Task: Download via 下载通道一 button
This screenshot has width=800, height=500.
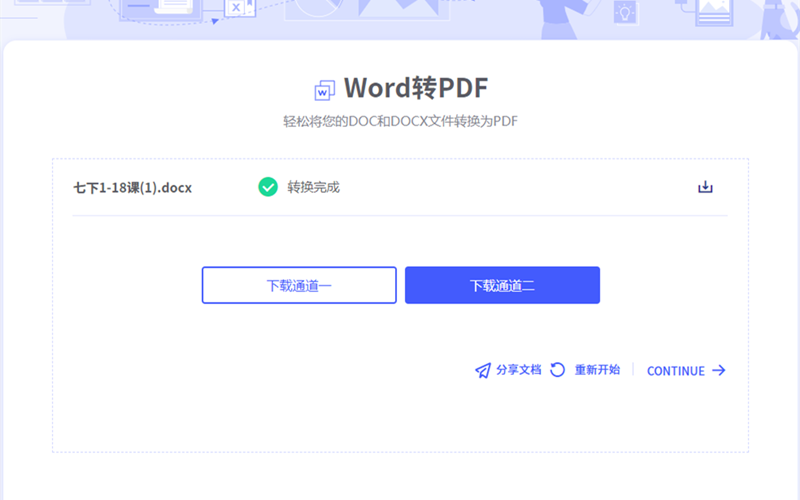Action: [x=299, y=285]
